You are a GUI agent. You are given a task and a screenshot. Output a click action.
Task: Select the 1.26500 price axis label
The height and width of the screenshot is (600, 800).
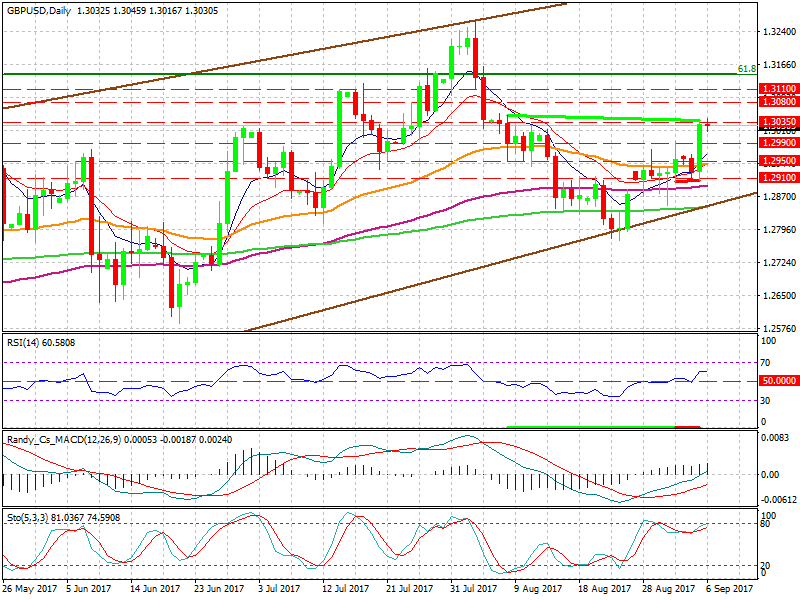pyautogui.click(x=779, y=296)
